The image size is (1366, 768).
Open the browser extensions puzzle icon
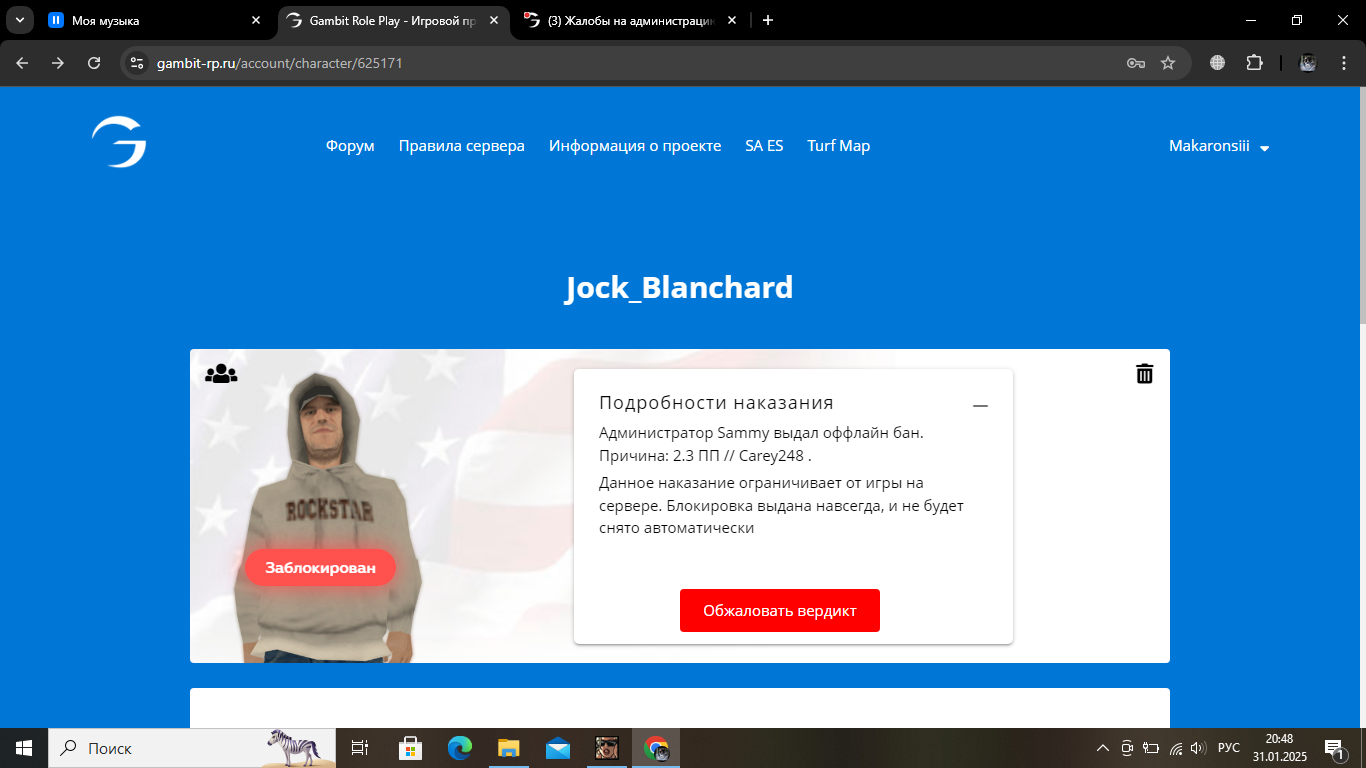tap(1254, 63)
